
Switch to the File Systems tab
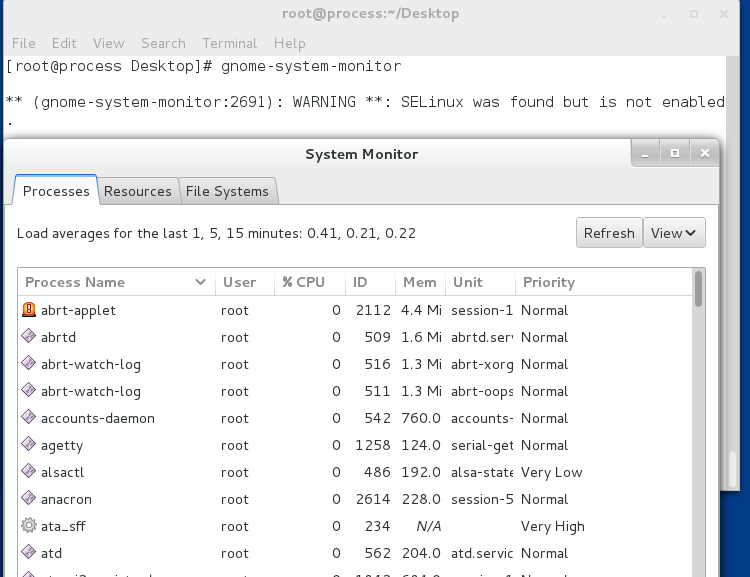227,191
